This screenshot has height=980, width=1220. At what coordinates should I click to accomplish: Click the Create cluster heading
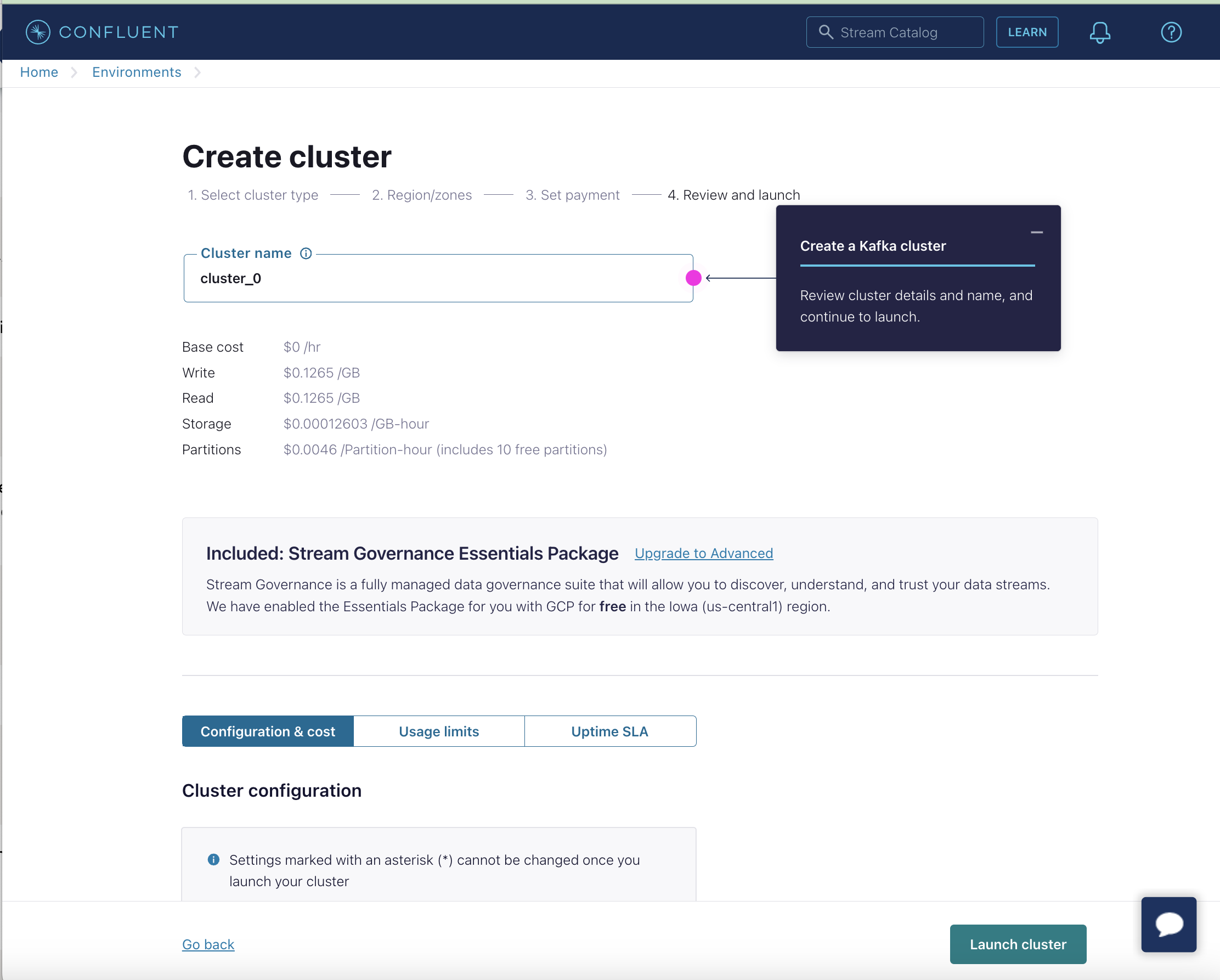pyautogui.click(x=286, y=156)
